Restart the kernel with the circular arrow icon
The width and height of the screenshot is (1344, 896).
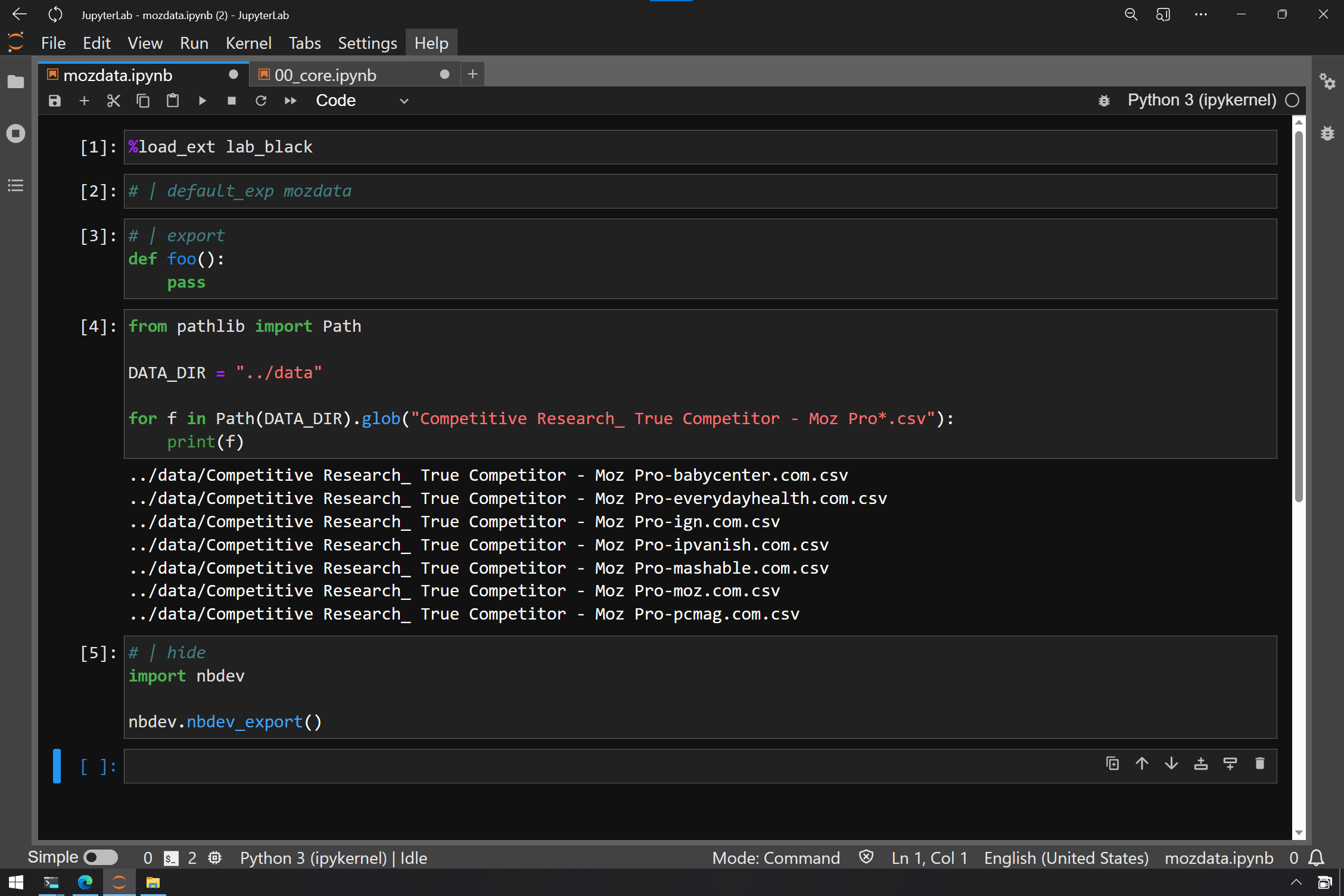click(x=261, y=101)
